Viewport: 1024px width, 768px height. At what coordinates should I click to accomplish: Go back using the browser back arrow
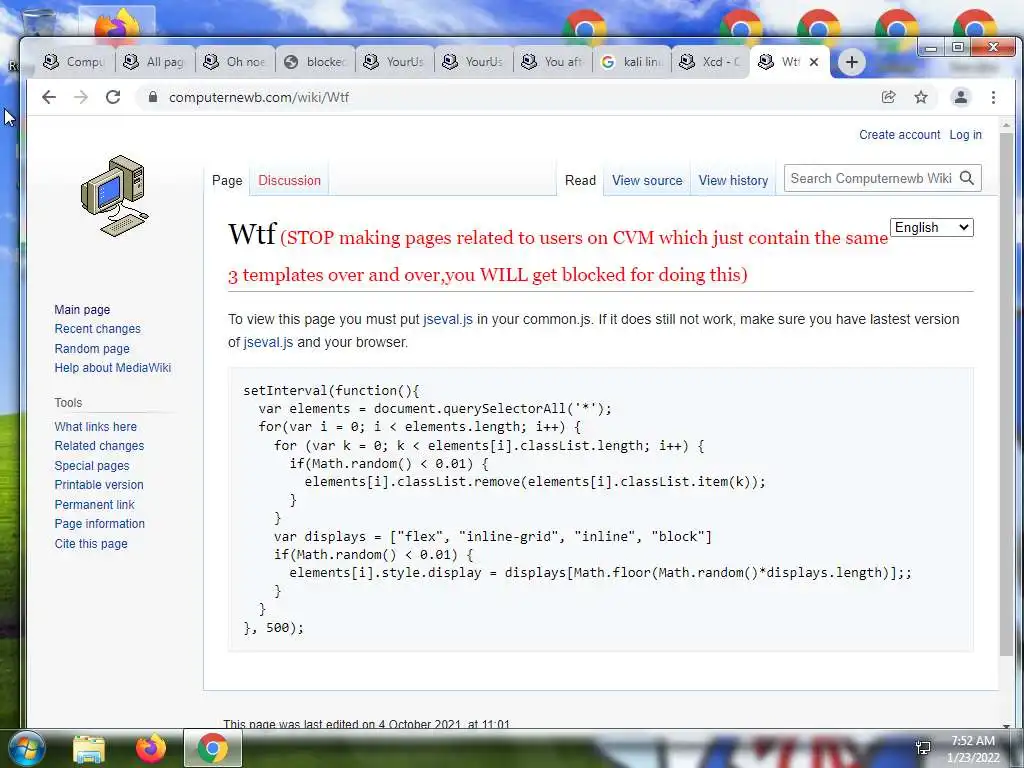[x=49, y=97]
